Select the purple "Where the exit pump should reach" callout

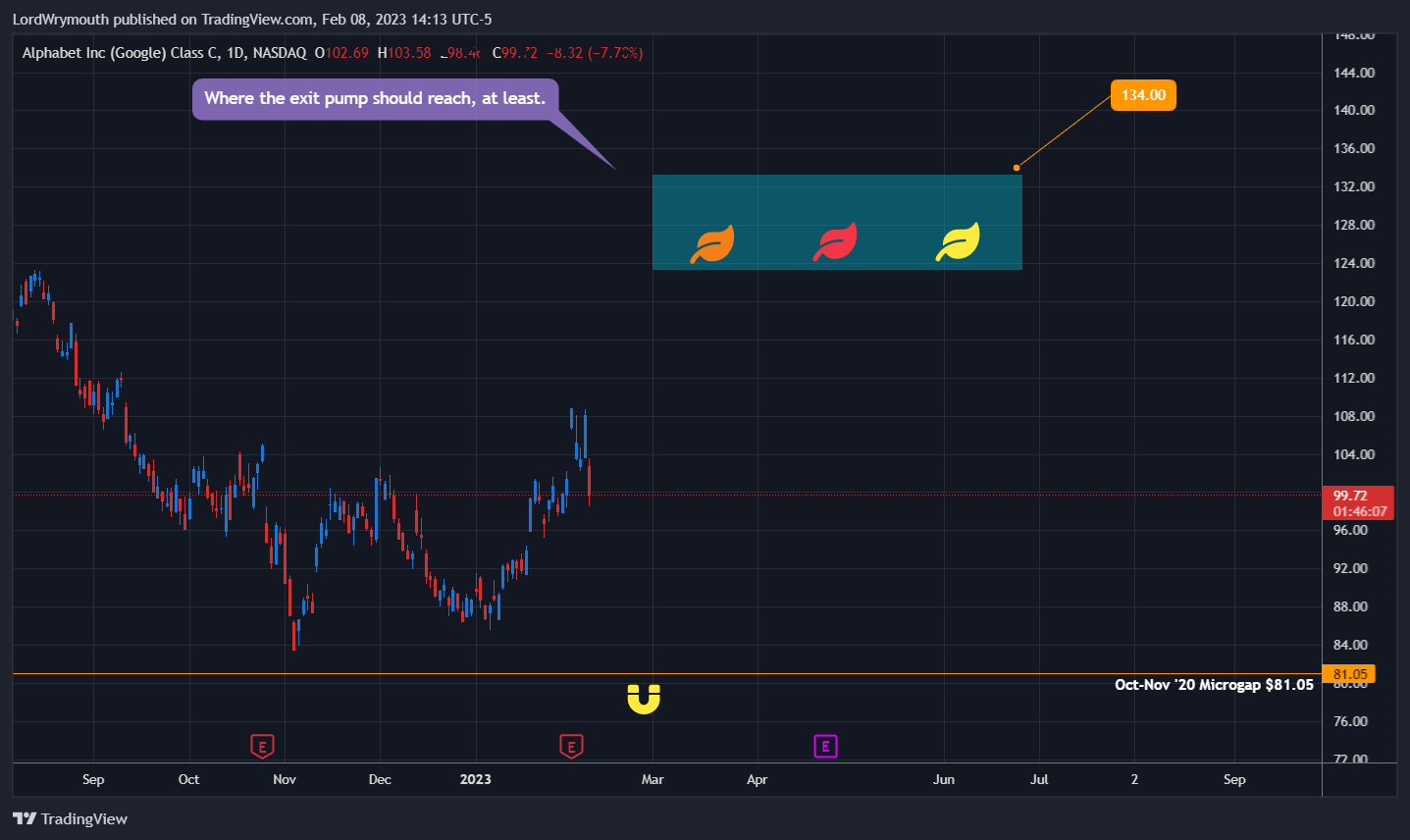375,98
